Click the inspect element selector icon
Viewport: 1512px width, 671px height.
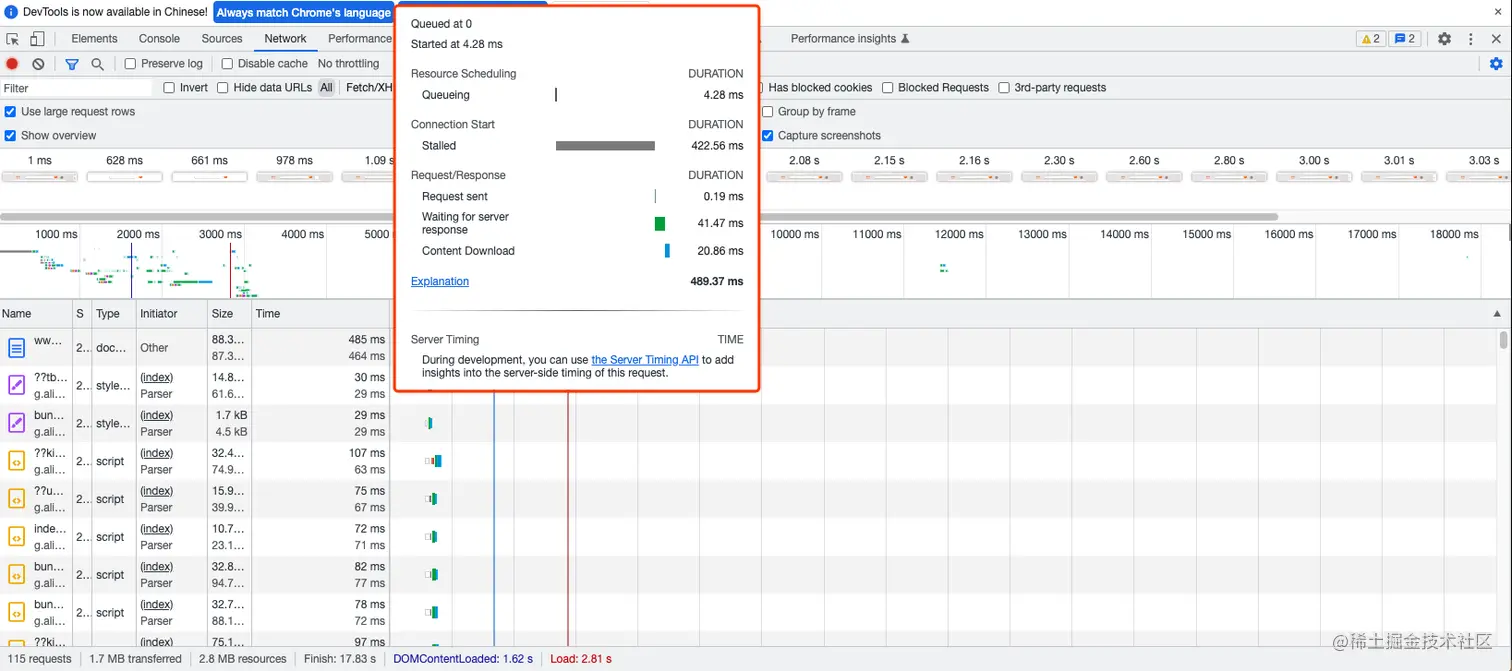pyautogui.click(x=13, y=39)
